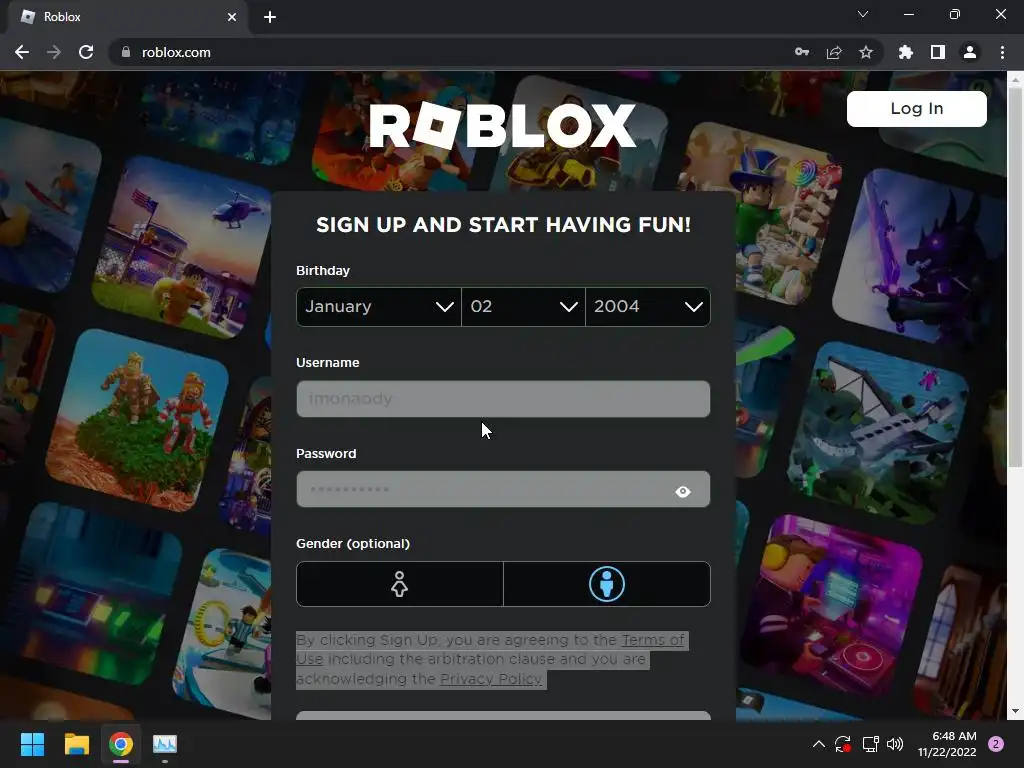Select the Roblox tab
Viewport: 1024px width, 768px height.
coord(127,17)
